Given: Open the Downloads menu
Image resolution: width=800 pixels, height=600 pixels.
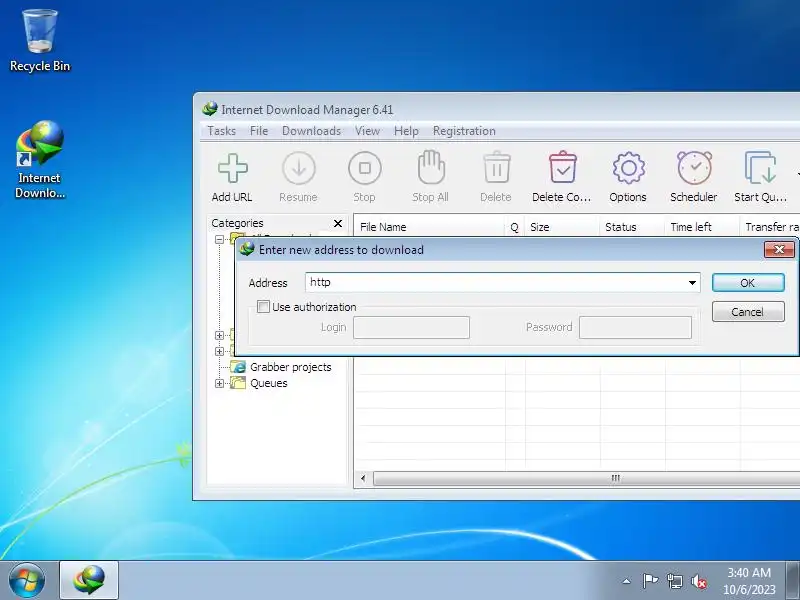Looking at the screenshot, I should pyautogui.click(x=311, y=131).
